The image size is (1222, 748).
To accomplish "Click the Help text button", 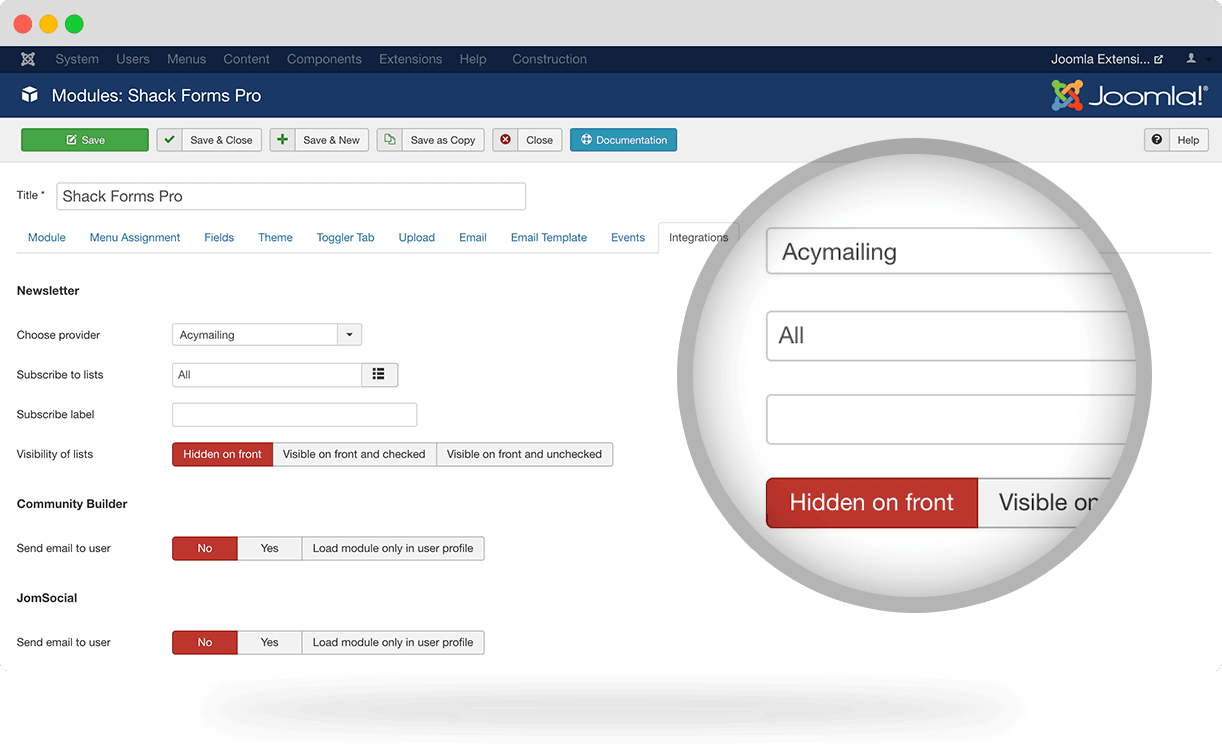I will pos(1188,140).
